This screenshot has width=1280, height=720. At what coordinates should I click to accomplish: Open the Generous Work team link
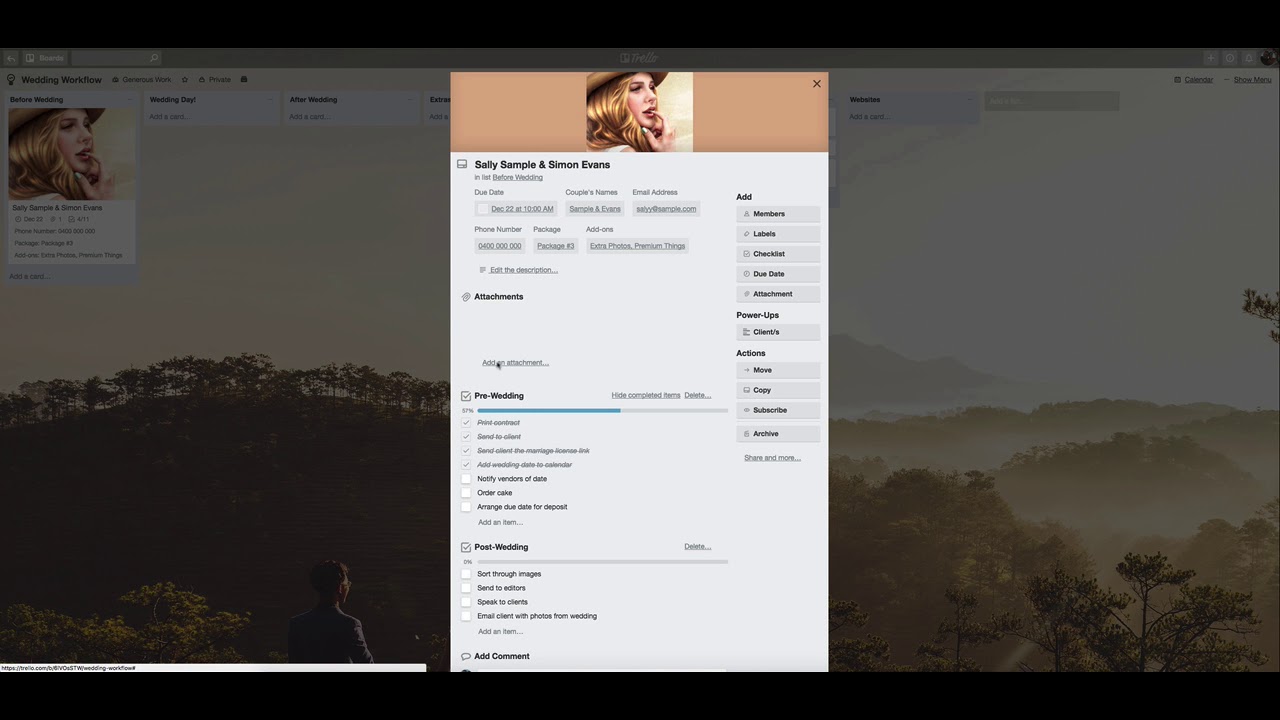pos(141,80)
